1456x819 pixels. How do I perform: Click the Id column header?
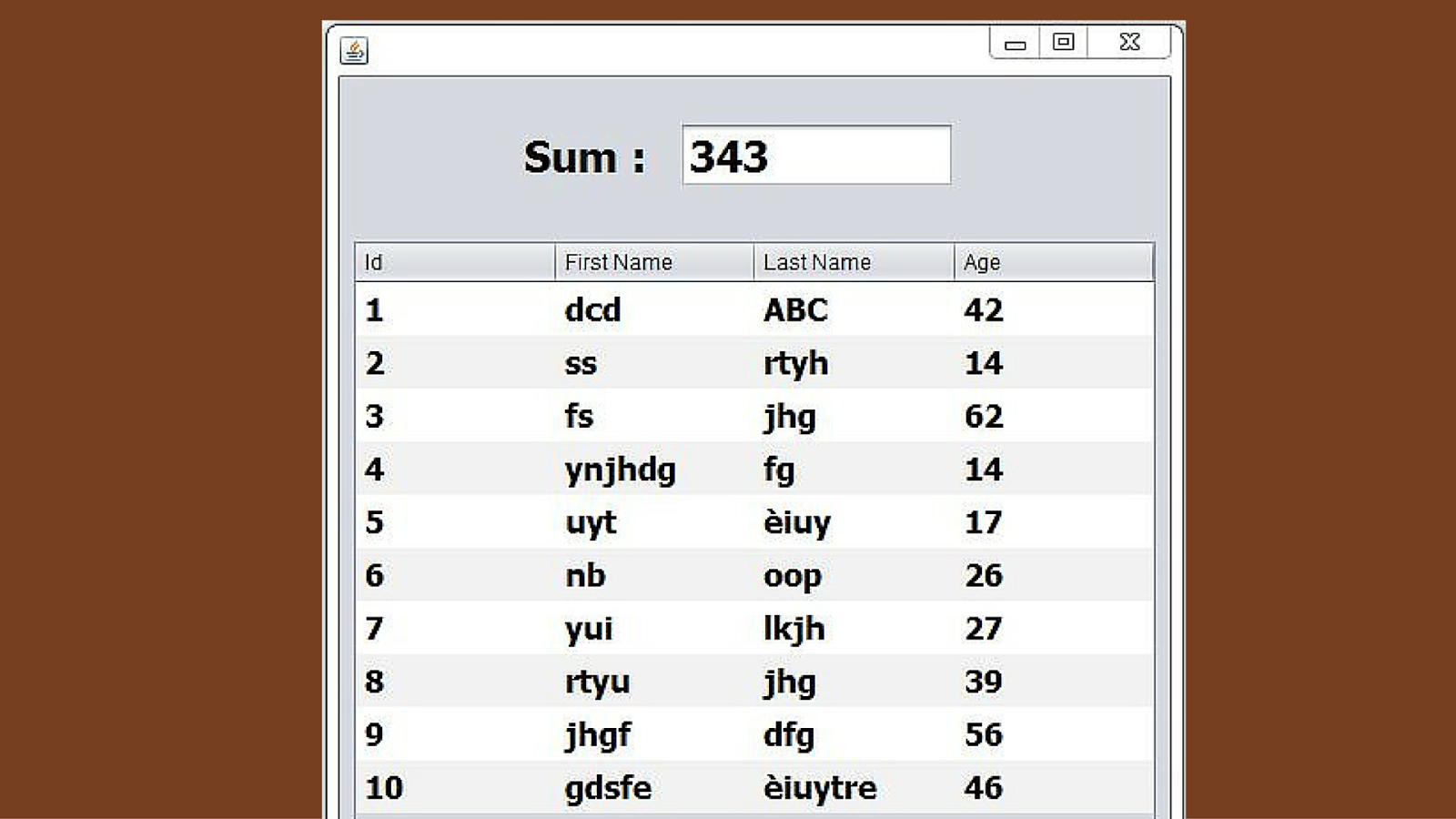click(x=455, y=262)
